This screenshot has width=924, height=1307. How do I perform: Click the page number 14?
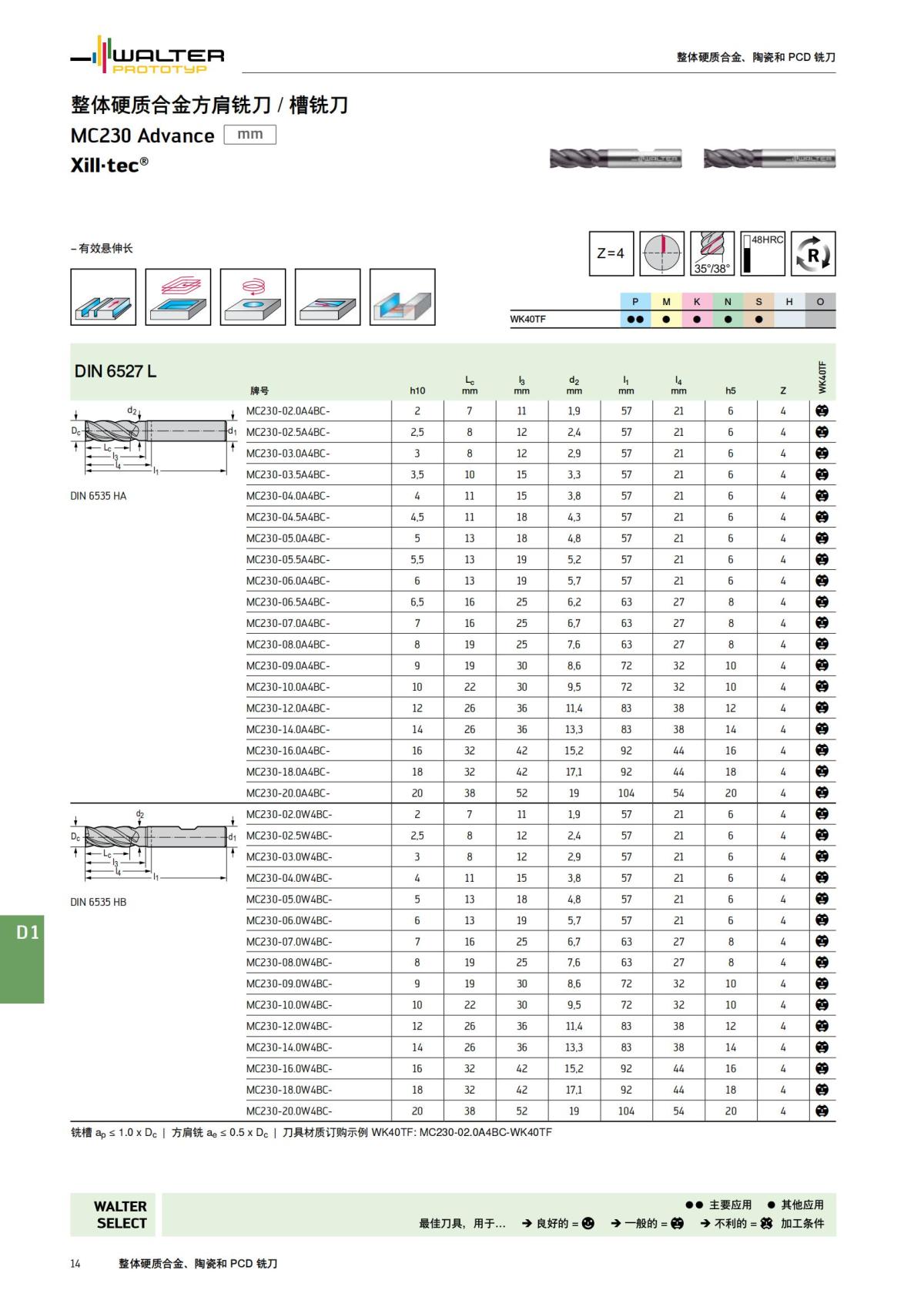coord(75,1263)
